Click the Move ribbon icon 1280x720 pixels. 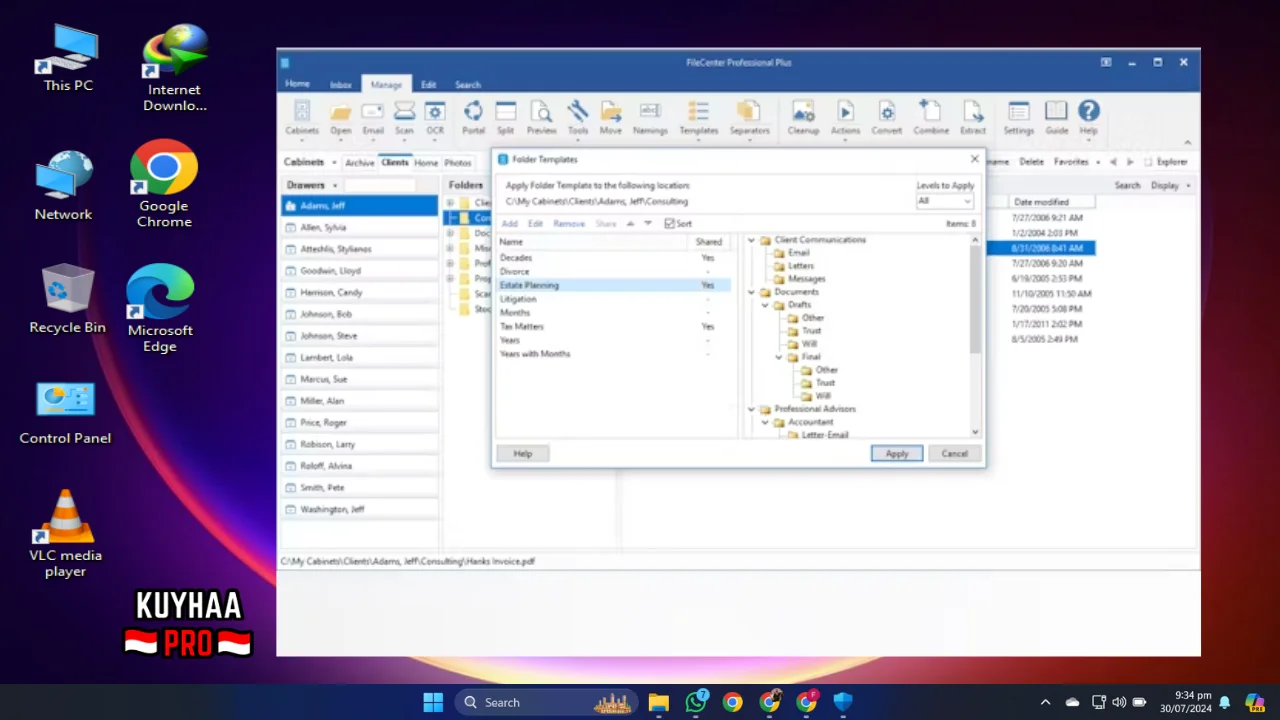click(x=610, y=117)
